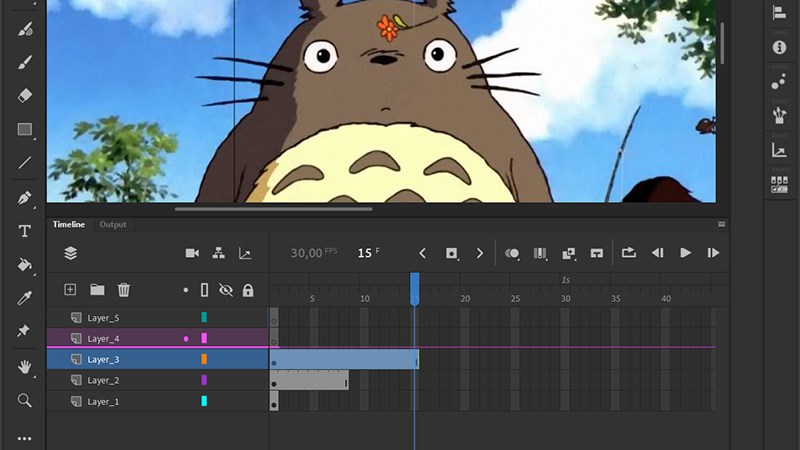The height and width of the screenshot is (450, 800).
Task: Open create tween options
Action: click(x=568, y=253)
